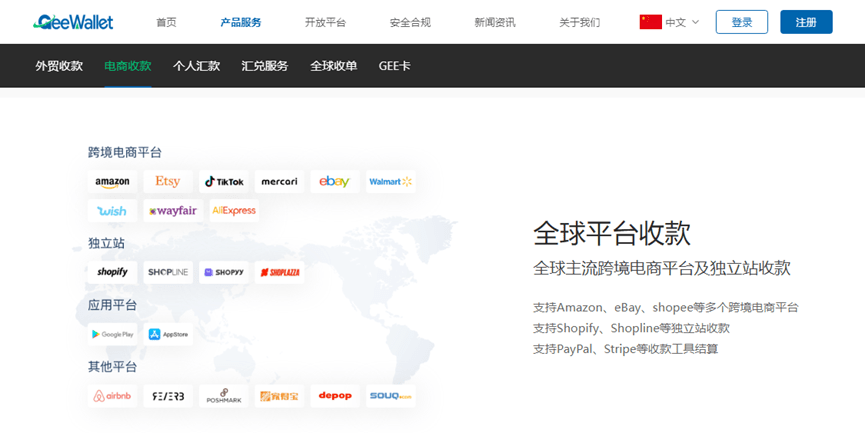Viewport: 865px width, 433px height.
Task: Click the 注册 button
Action: click(x=806, y=22)
